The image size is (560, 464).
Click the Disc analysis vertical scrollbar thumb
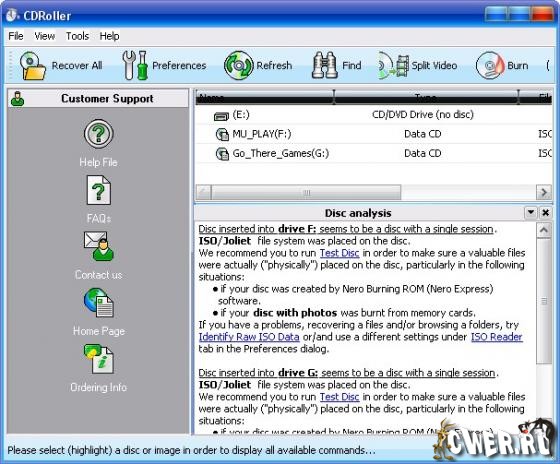[x=544, y=301]
